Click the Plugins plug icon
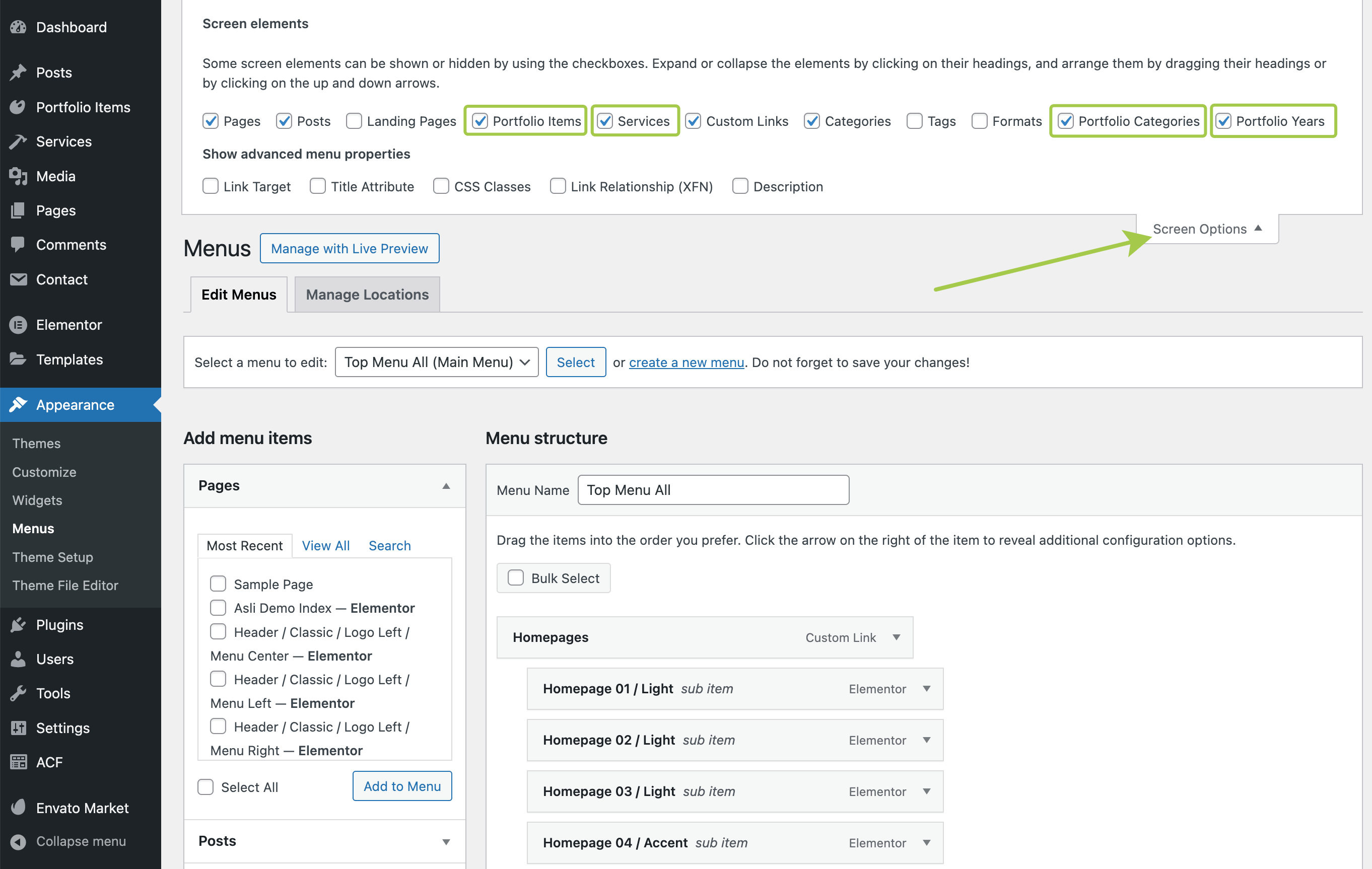The image size is (1372, 869). click(18, 625)
